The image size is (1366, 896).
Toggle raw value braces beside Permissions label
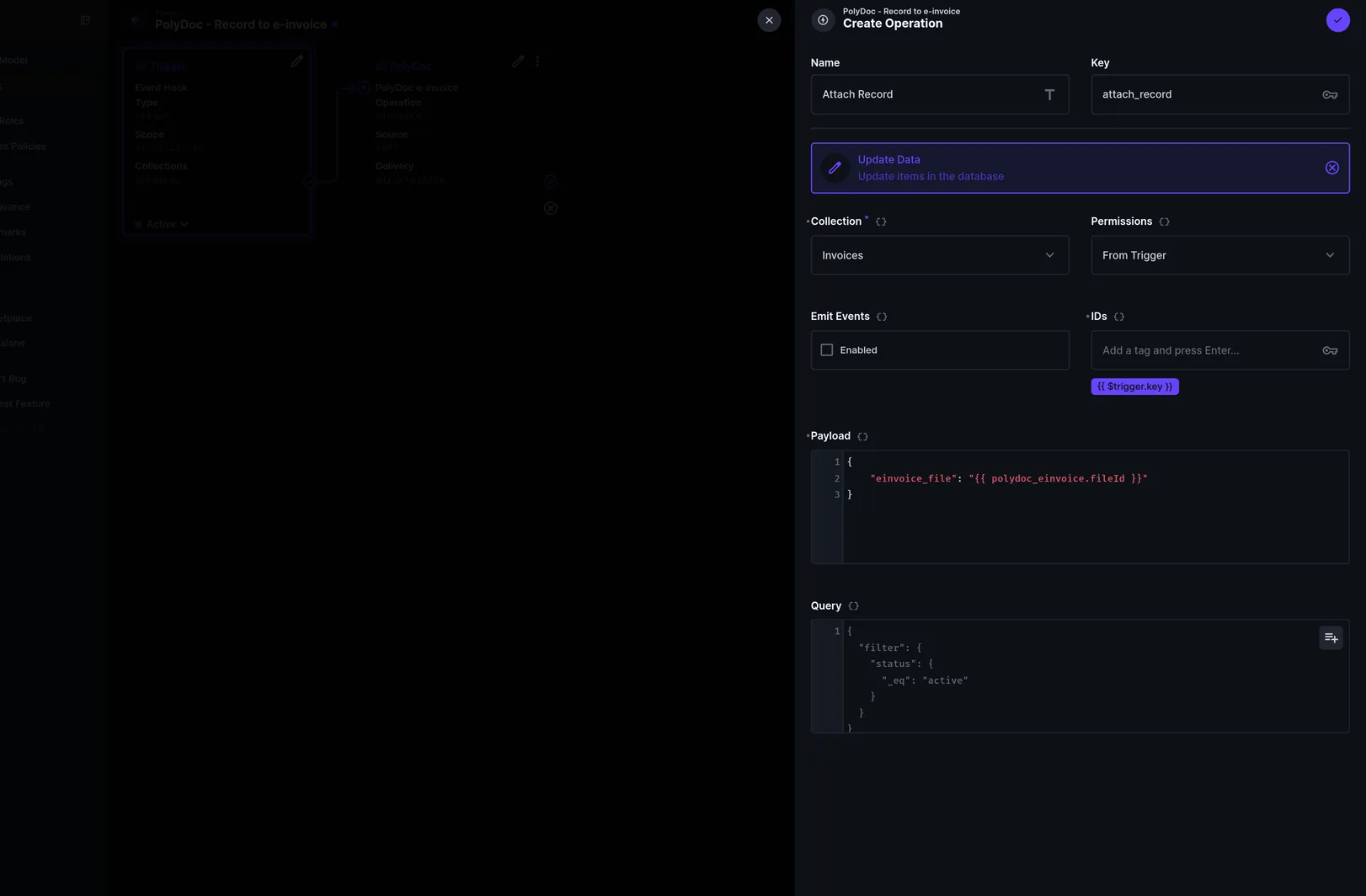point(1164,222)
